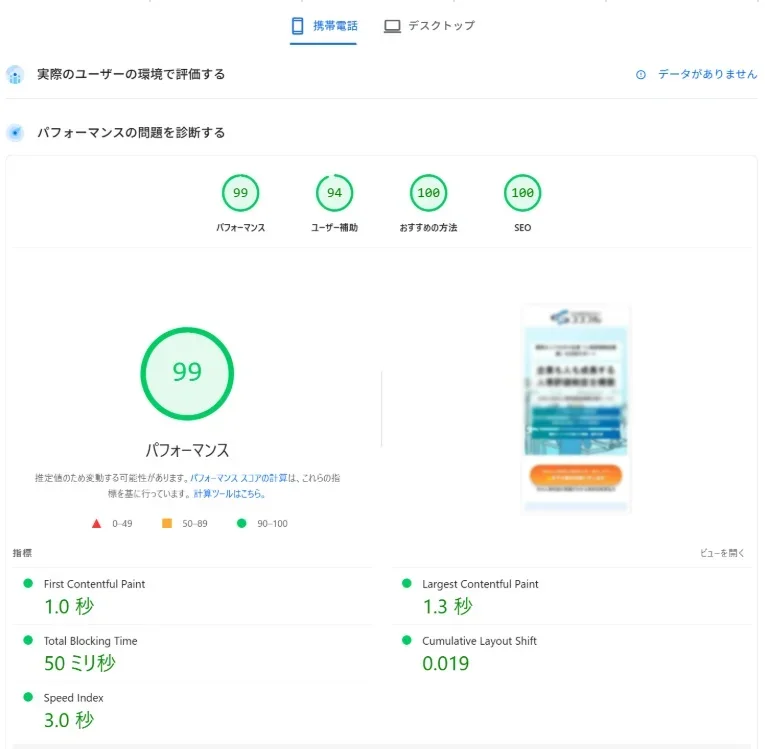Open the 計算ツールはこちら link
The image size is (765, 749).
coord(229,494)
